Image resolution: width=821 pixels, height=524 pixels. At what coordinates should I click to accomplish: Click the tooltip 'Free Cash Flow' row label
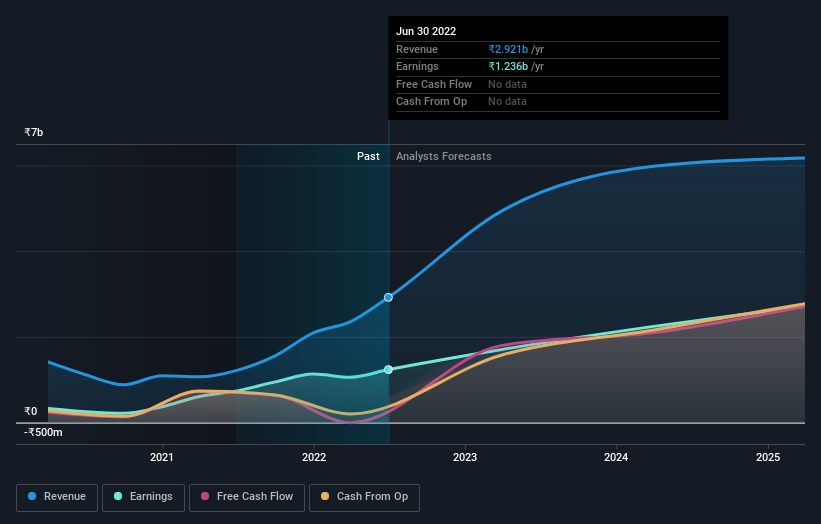click(434, 84)
